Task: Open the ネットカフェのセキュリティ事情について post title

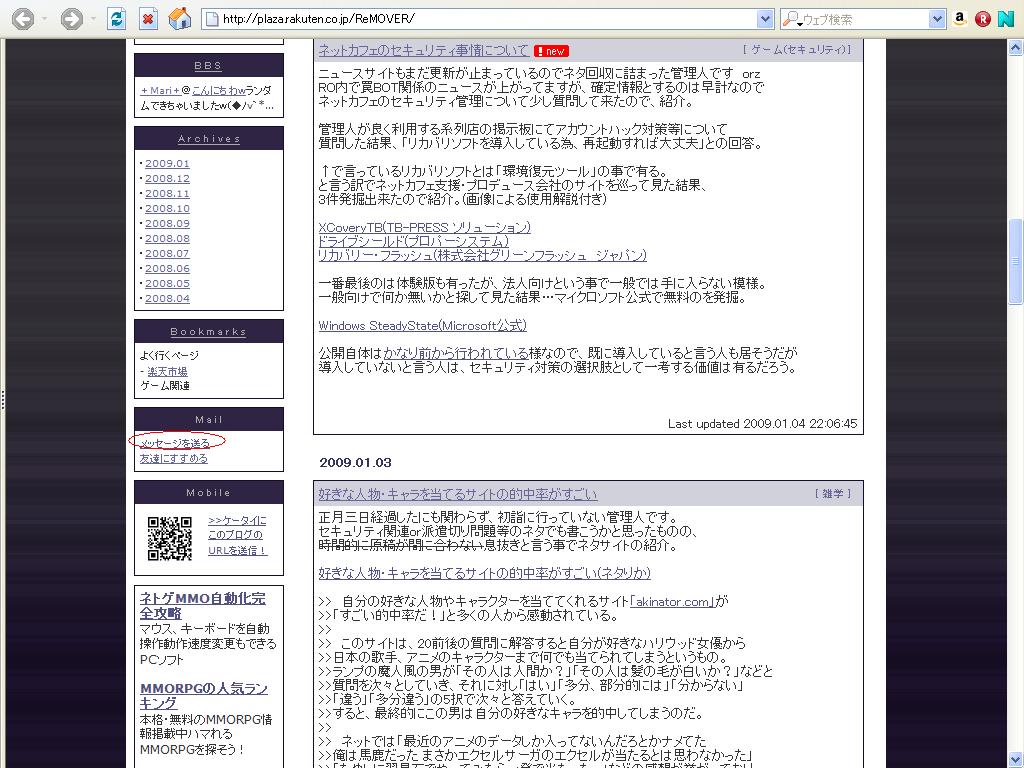Action: [423, 49]
